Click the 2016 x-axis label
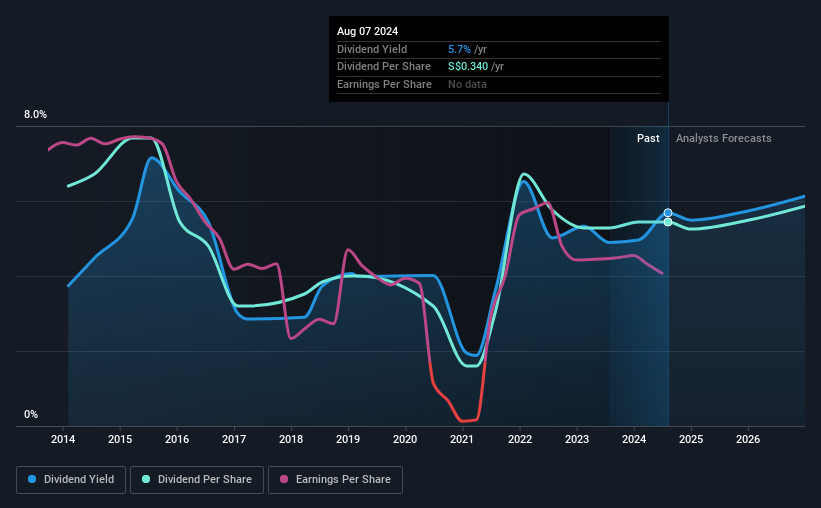 [x=177, y=439]
